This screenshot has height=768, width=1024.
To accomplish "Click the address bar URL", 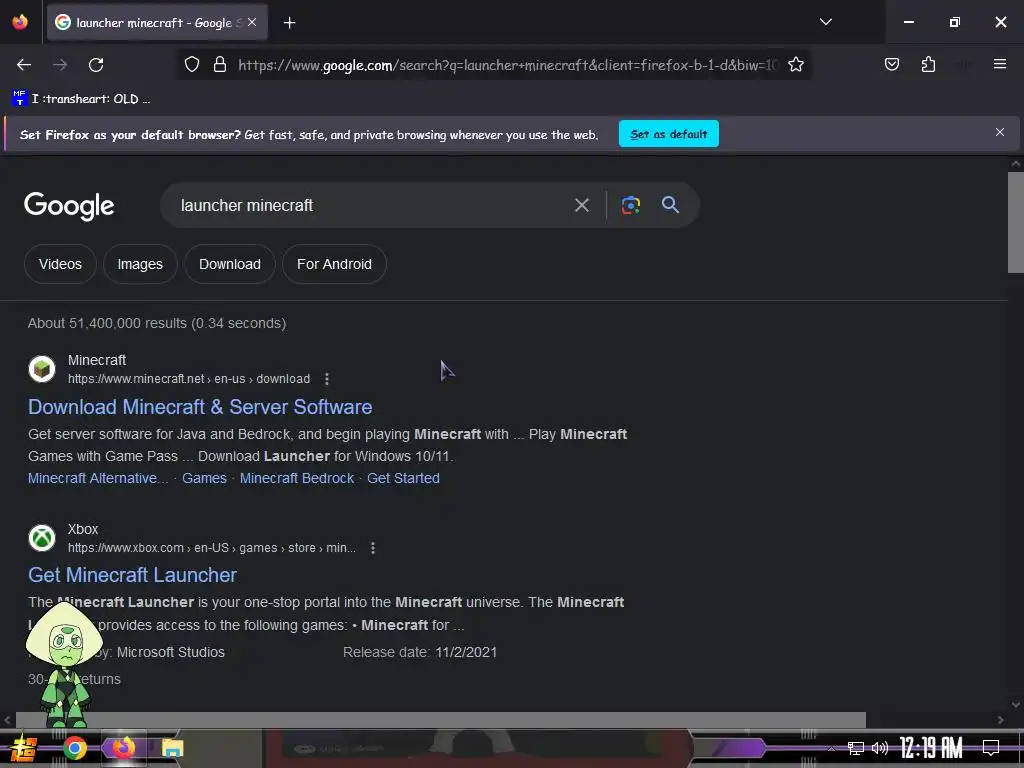I will pos(508,65).
